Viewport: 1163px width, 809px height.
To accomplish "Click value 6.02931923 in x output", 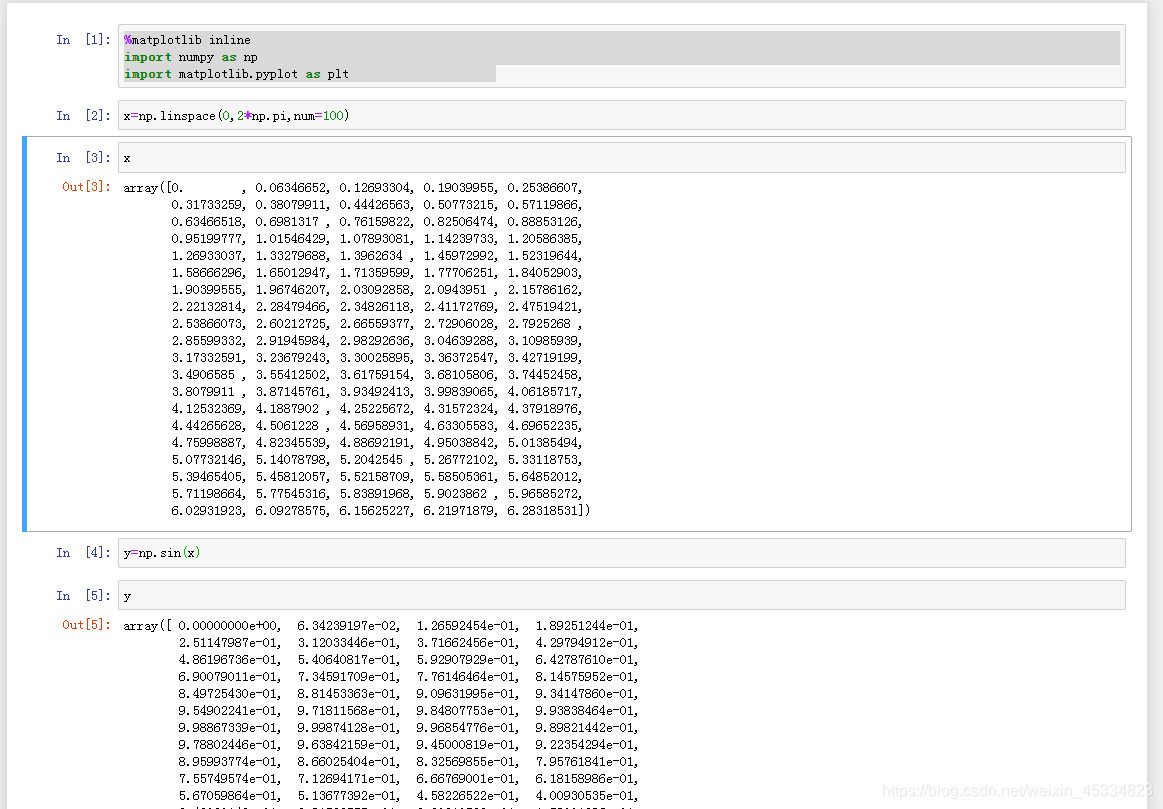I will click(206, 511).
